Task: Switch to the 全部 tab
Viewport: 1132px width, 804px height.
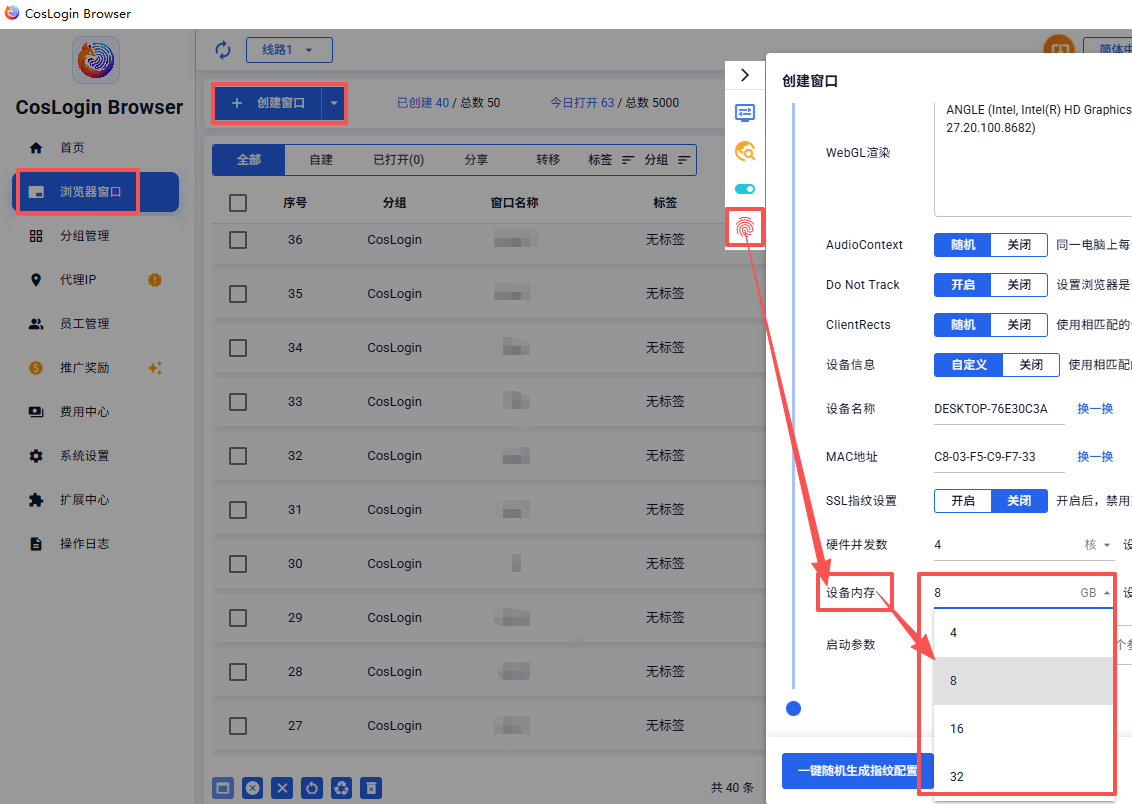Action: pos(249,160)
